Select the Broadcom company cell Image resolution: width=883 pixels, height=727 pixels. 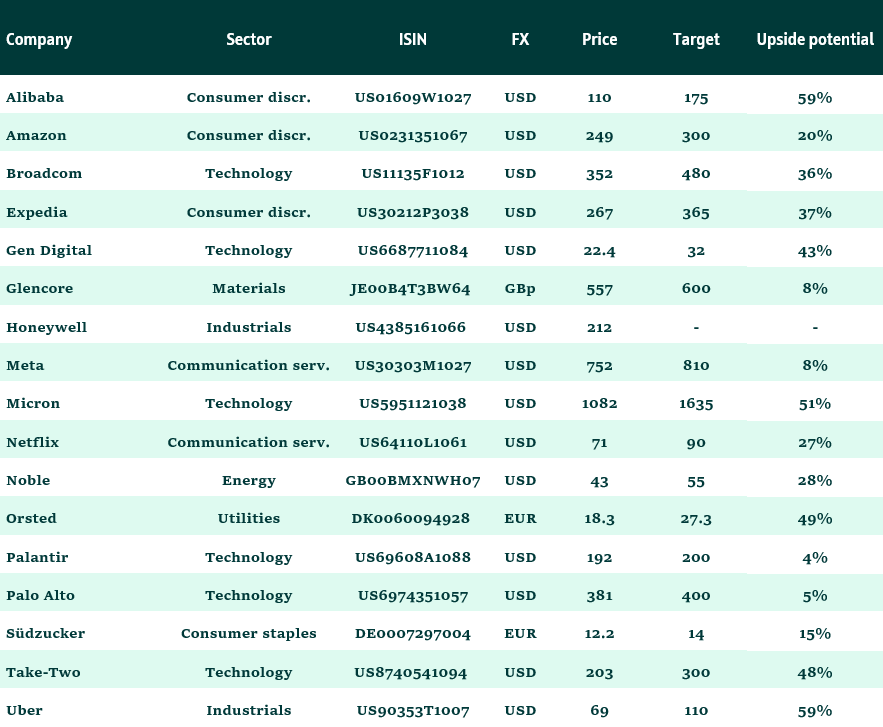click(x=44, y=173)
